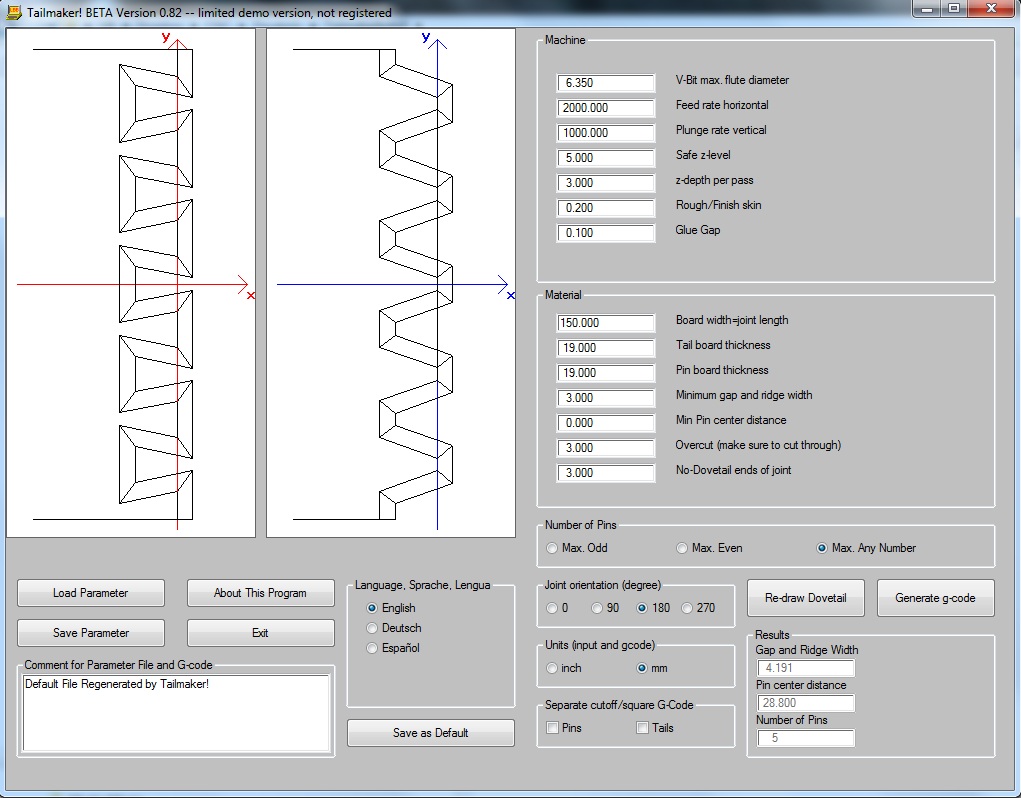The width and height of the screenshot is (1021, 798).
Task: Choose inch as the unit
Action: pos(553,668)
